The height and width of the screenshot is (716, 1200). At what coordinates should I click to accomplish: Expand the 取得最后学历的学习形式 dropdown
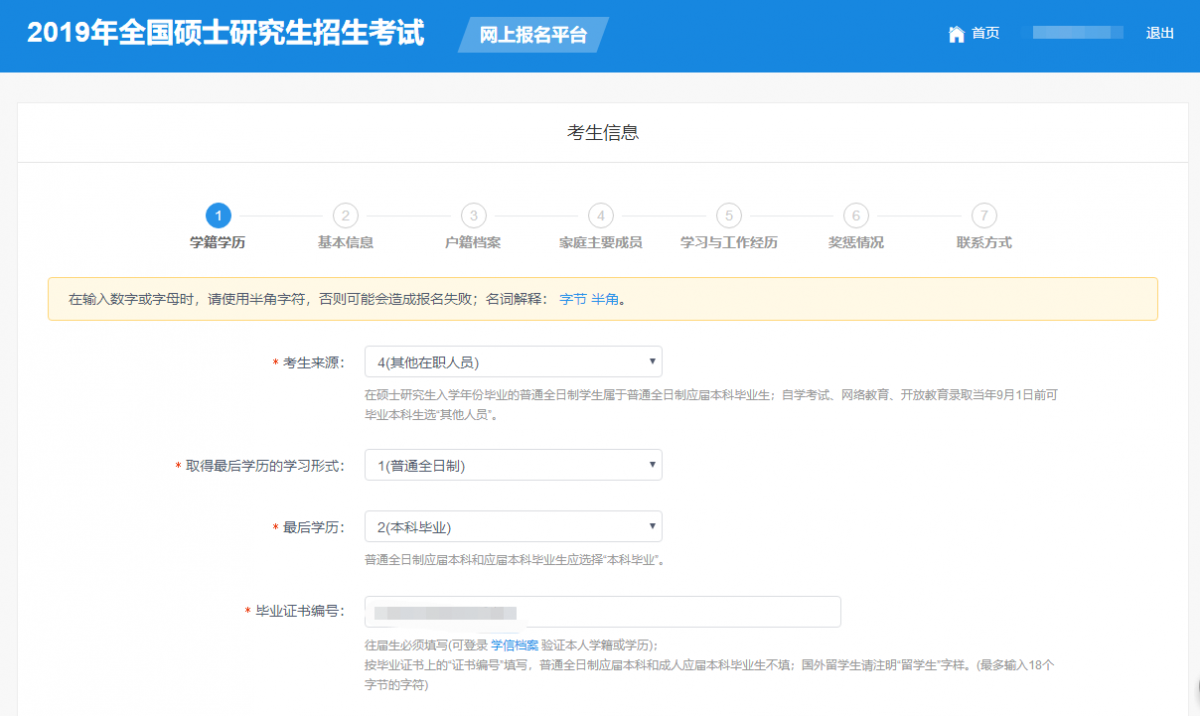pyautogui.click(x=512, y=464)
